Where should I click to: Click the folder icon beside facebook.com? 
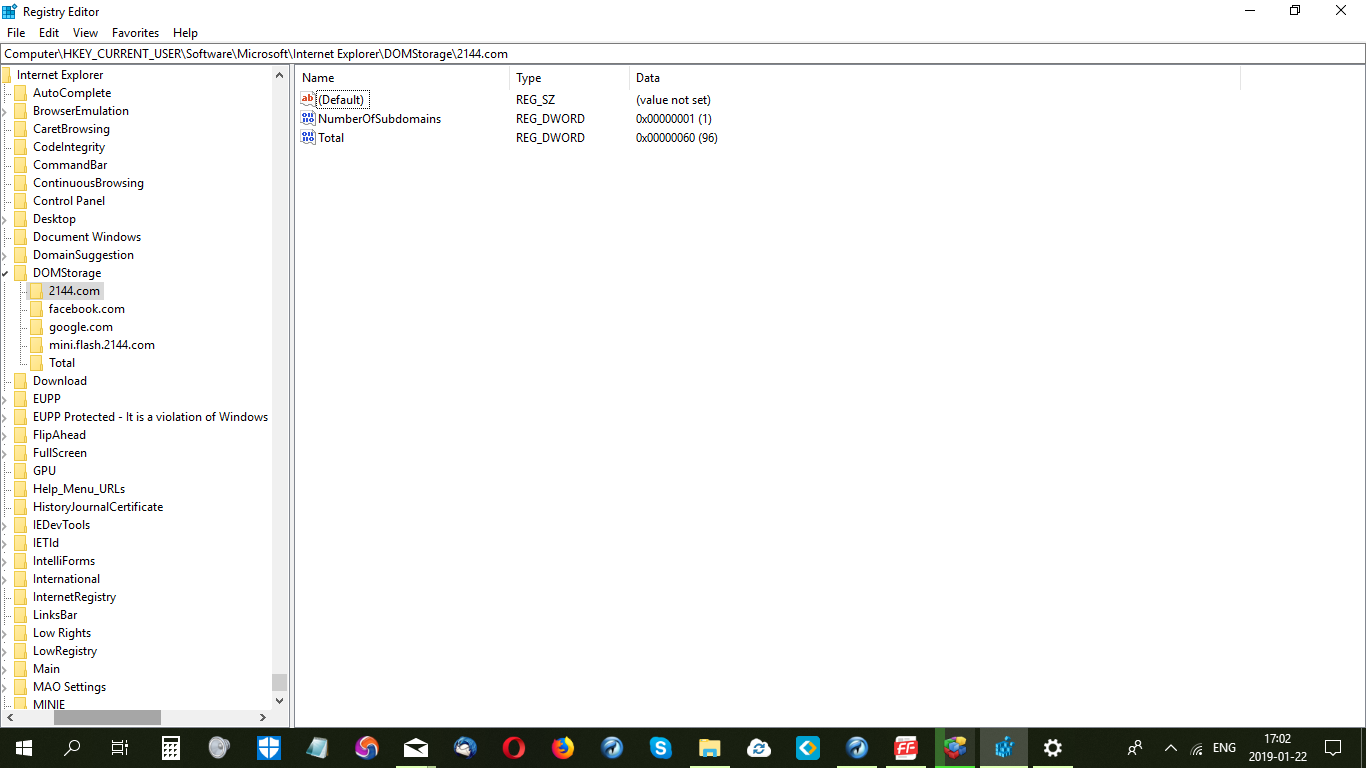click(37, 309)
